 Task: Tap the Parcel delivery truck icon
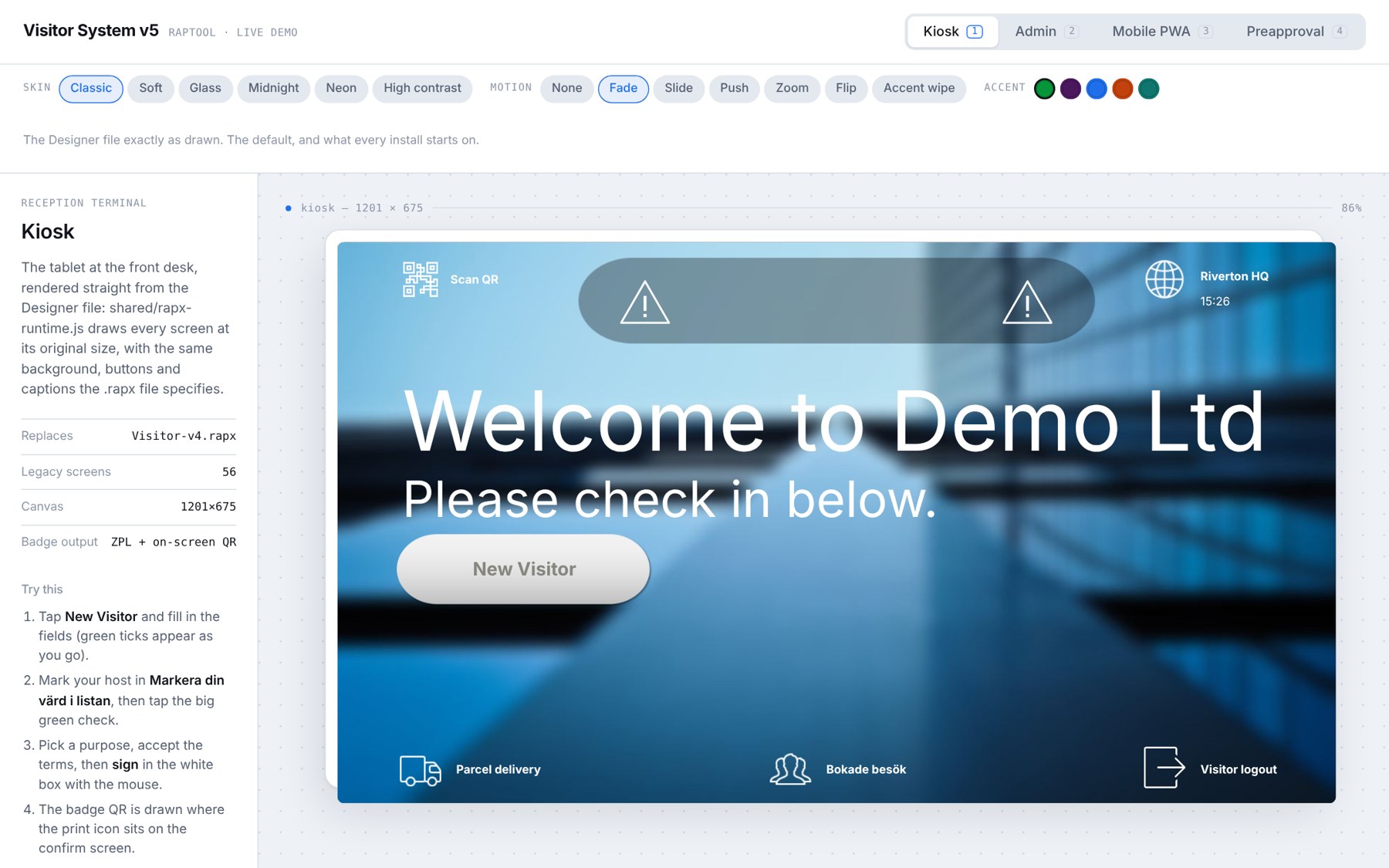click(x=420, y=770)
